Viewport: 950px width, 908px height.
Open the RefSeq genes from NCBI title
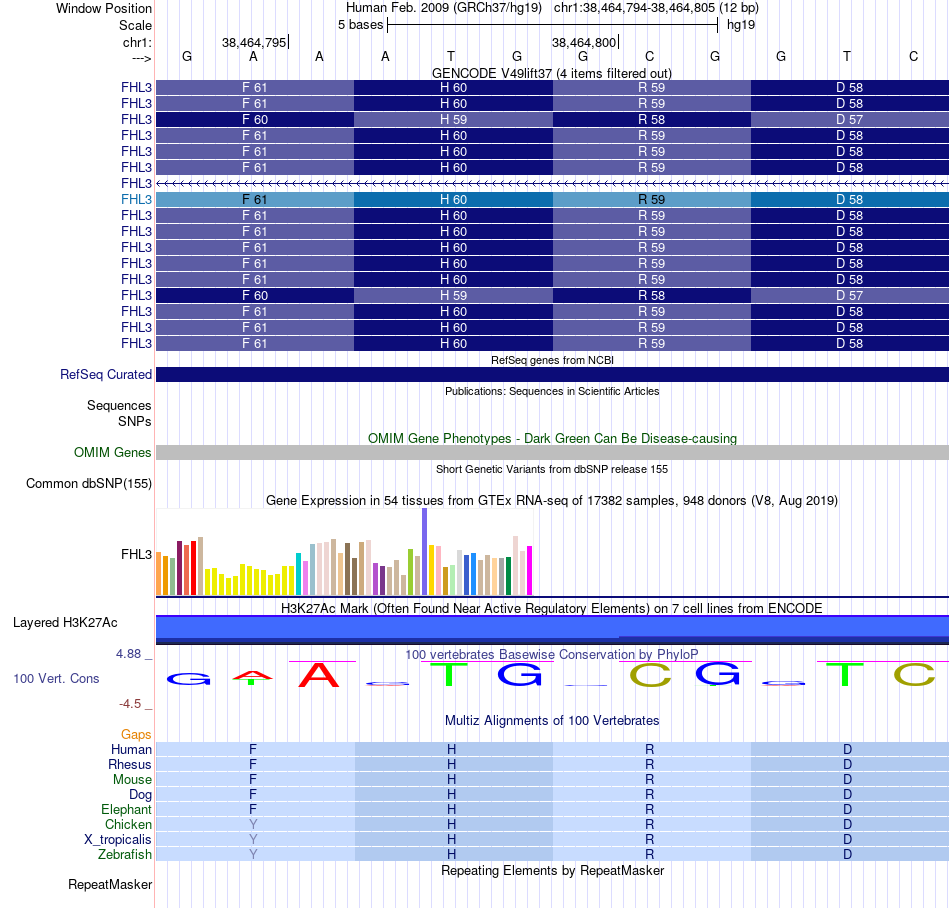552,360
